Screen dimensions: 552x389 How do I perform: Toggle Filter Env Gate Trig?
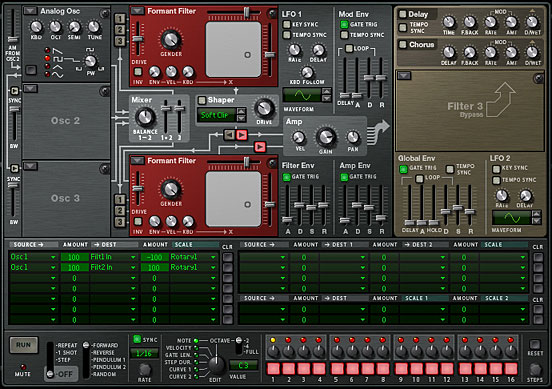[287, 177]
